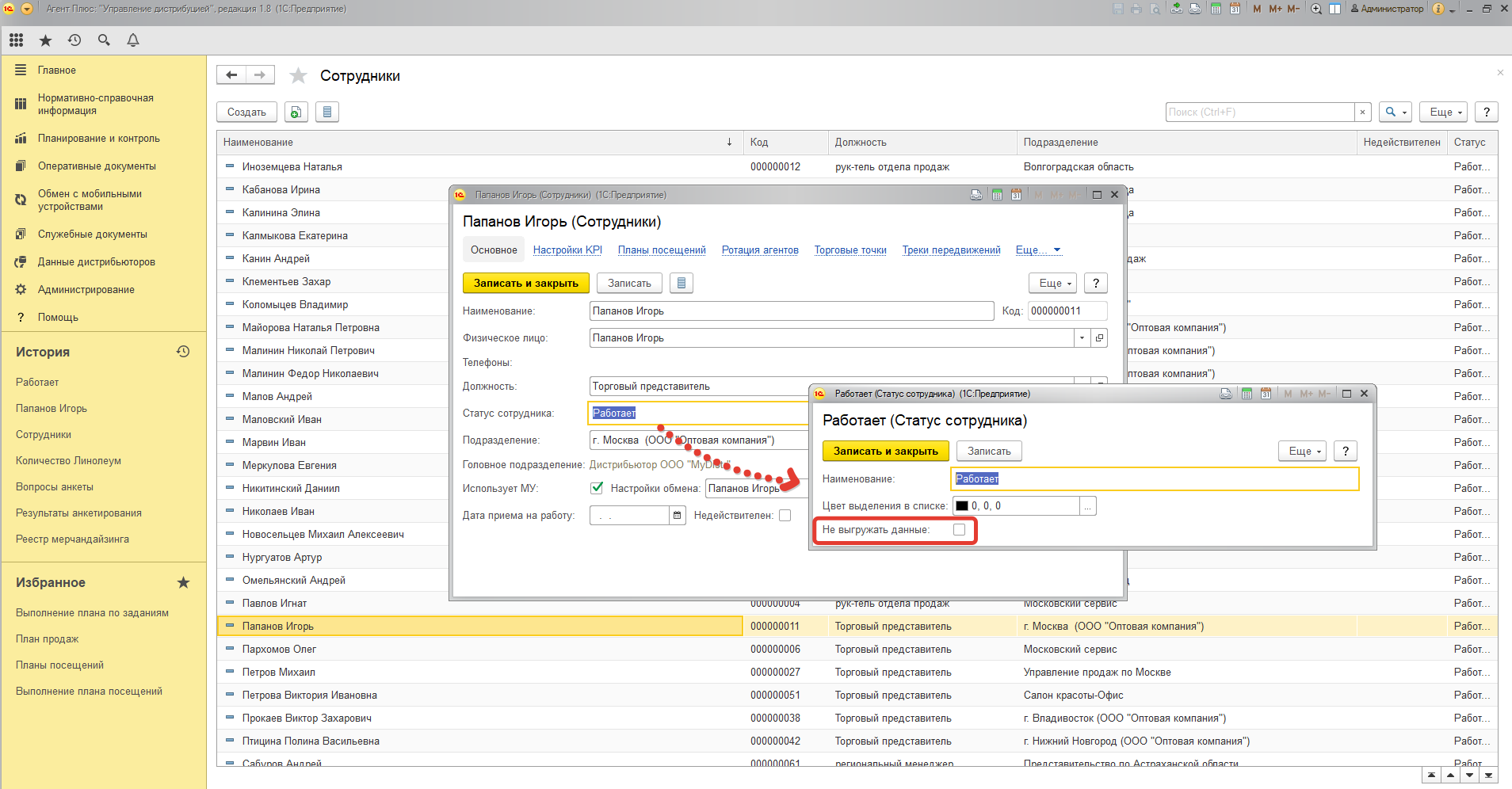Click Записать и закрыть in Работает window
The height and width of the screenshot is (789, 1512).
tap(885, 451)
